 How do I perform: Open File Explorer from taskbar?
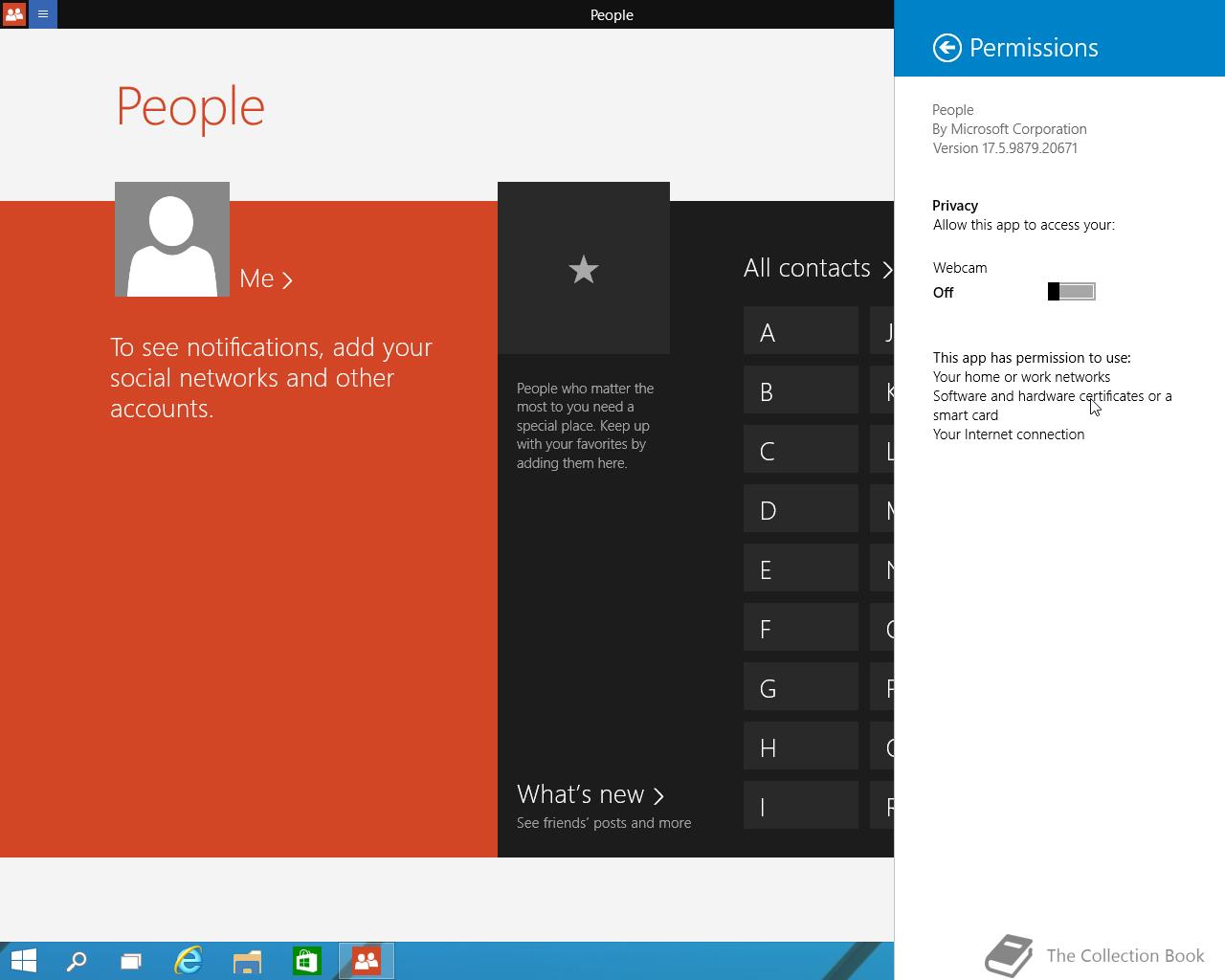click(x=247, y=960)
